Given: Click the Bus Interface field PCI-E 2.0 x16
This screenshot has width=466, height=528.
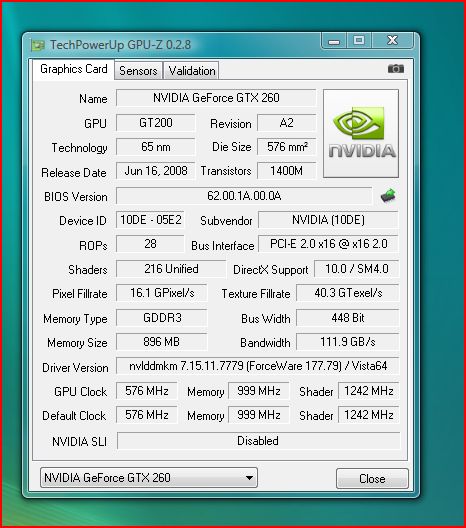Looking at the screenshot, I should click(x=328, y=244).
